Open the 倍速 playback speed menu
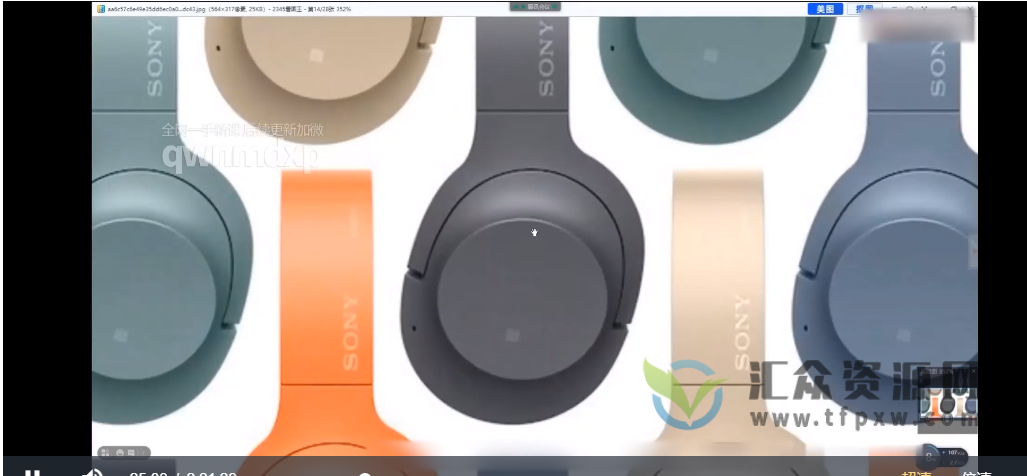 tap(976, 473)
